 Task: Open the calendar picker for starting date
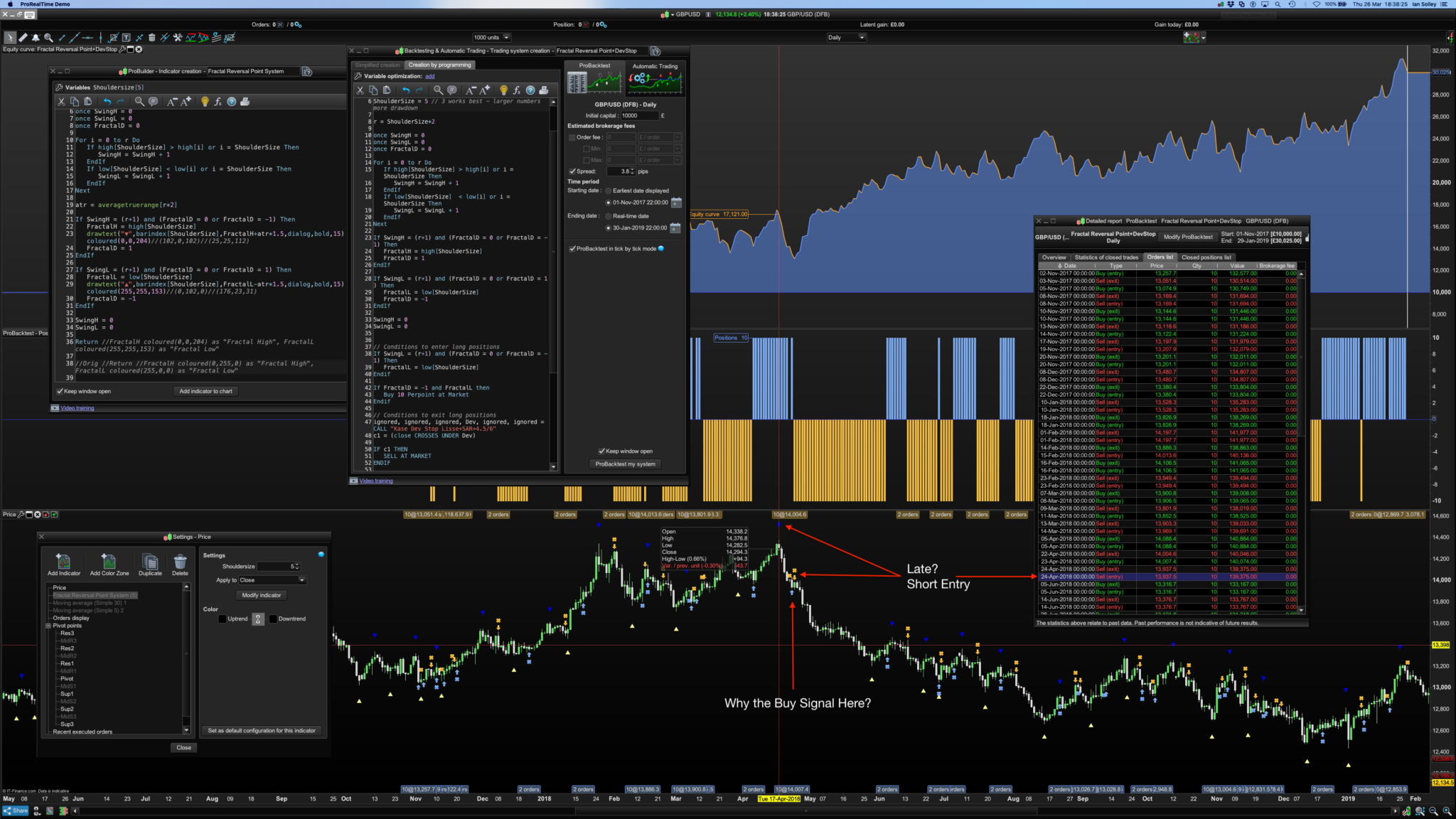coord(676,203)
